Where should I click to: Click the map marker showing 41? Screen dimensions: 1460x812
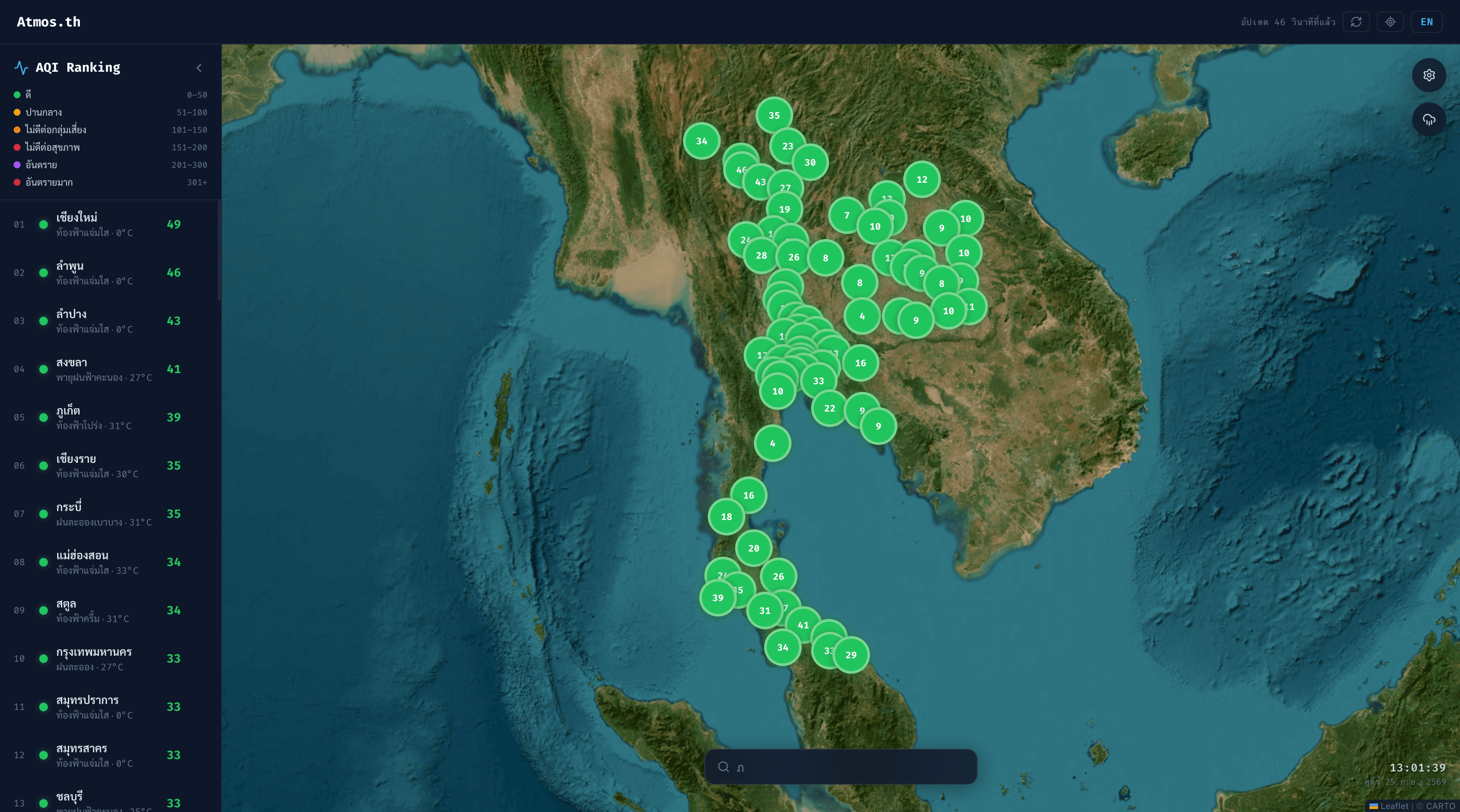pyautogui.click(x=803, y=625)
